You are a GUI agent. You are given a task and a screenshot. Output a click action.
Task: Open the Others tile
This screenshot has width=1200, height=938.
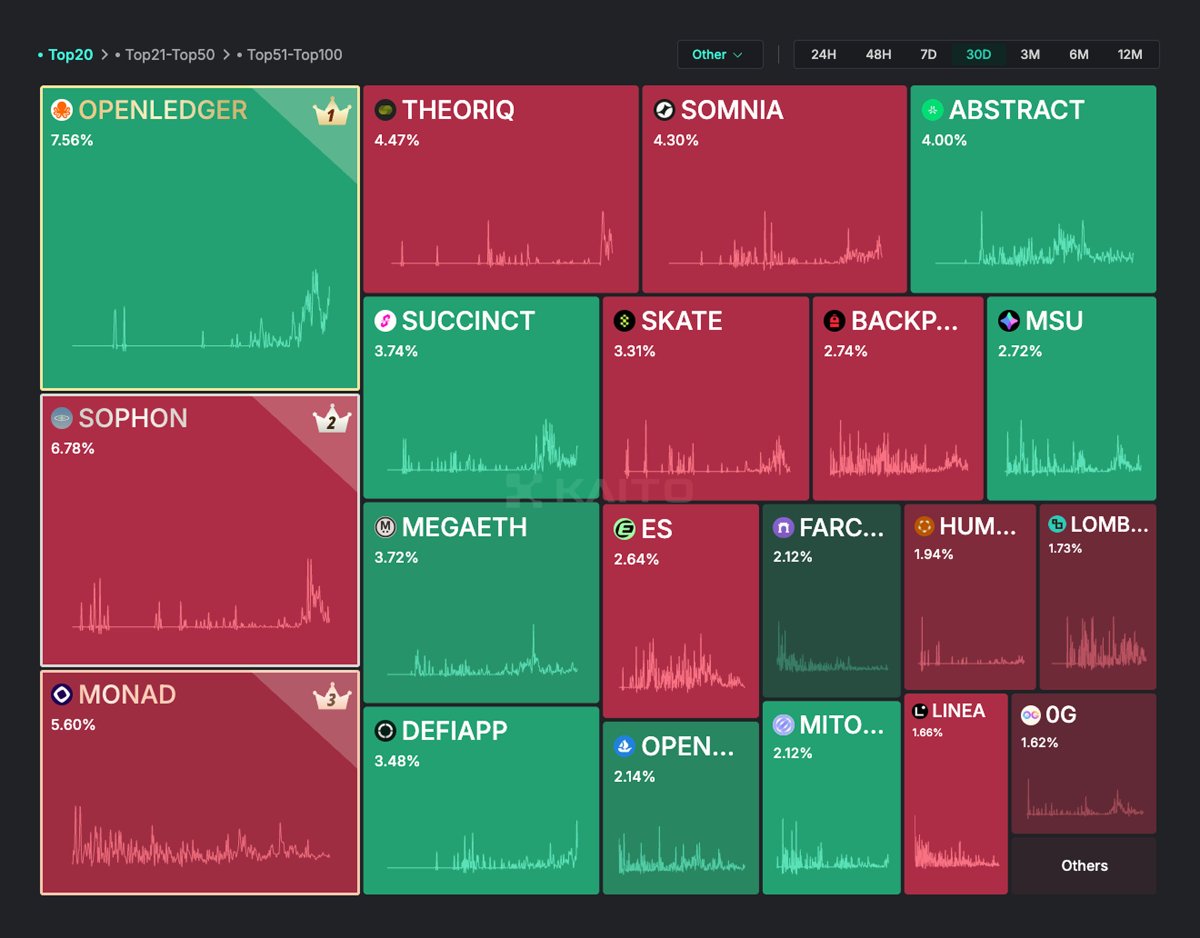1084,866
